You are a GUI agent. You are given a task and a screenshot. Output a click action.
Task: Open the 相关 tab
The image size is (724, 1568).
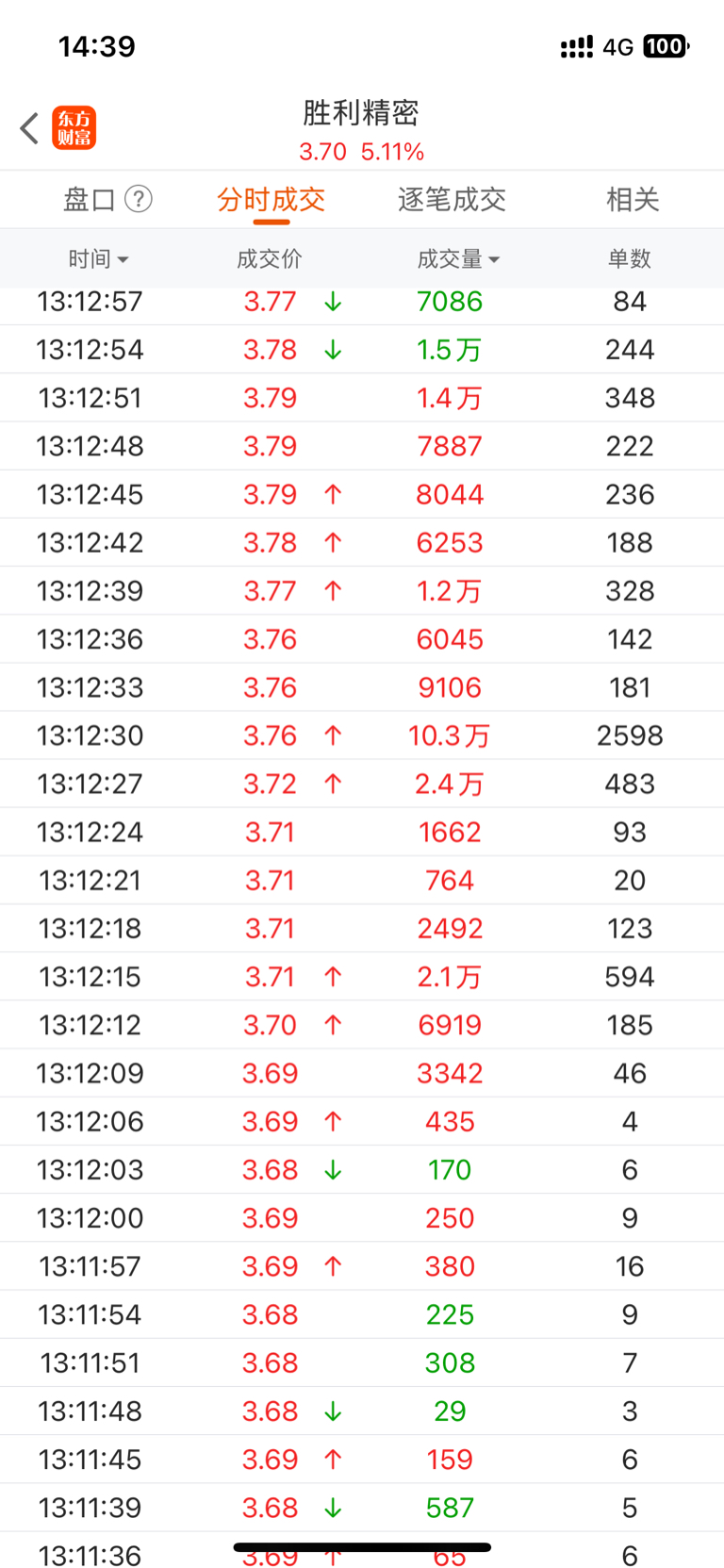click(633, 199)
